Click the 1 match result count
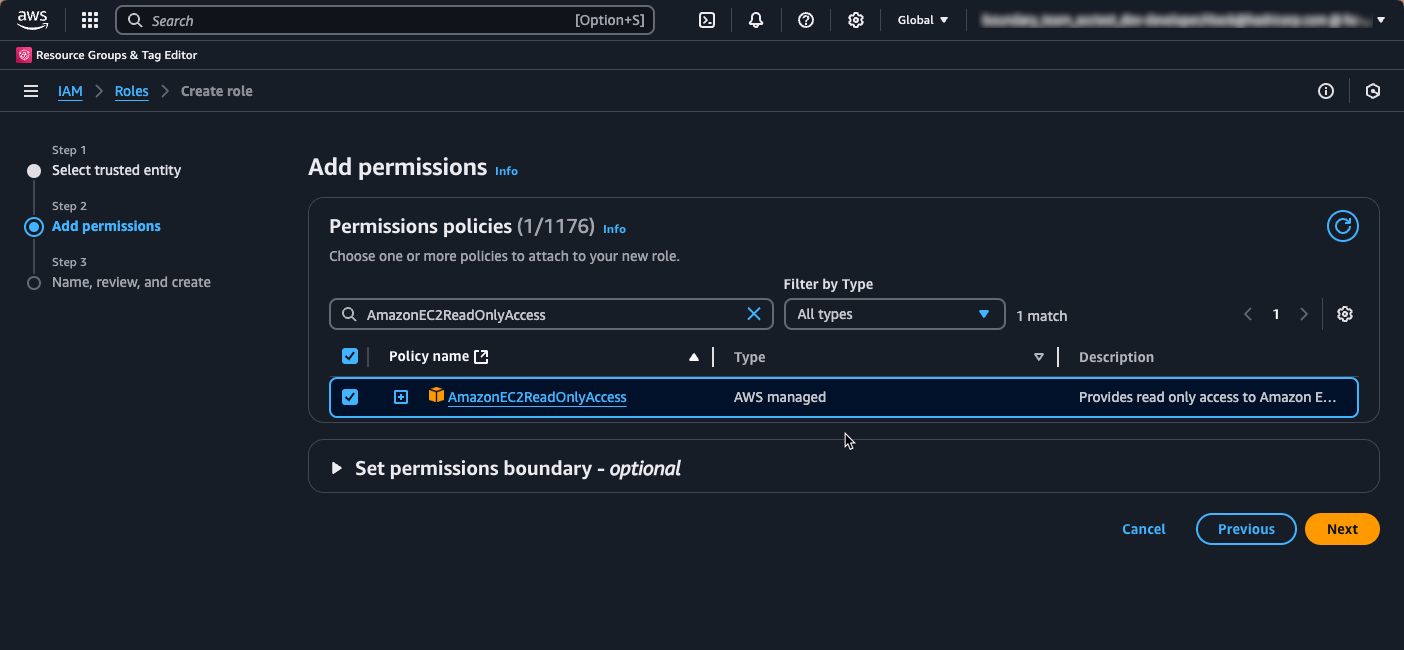 coord(1042,316)
